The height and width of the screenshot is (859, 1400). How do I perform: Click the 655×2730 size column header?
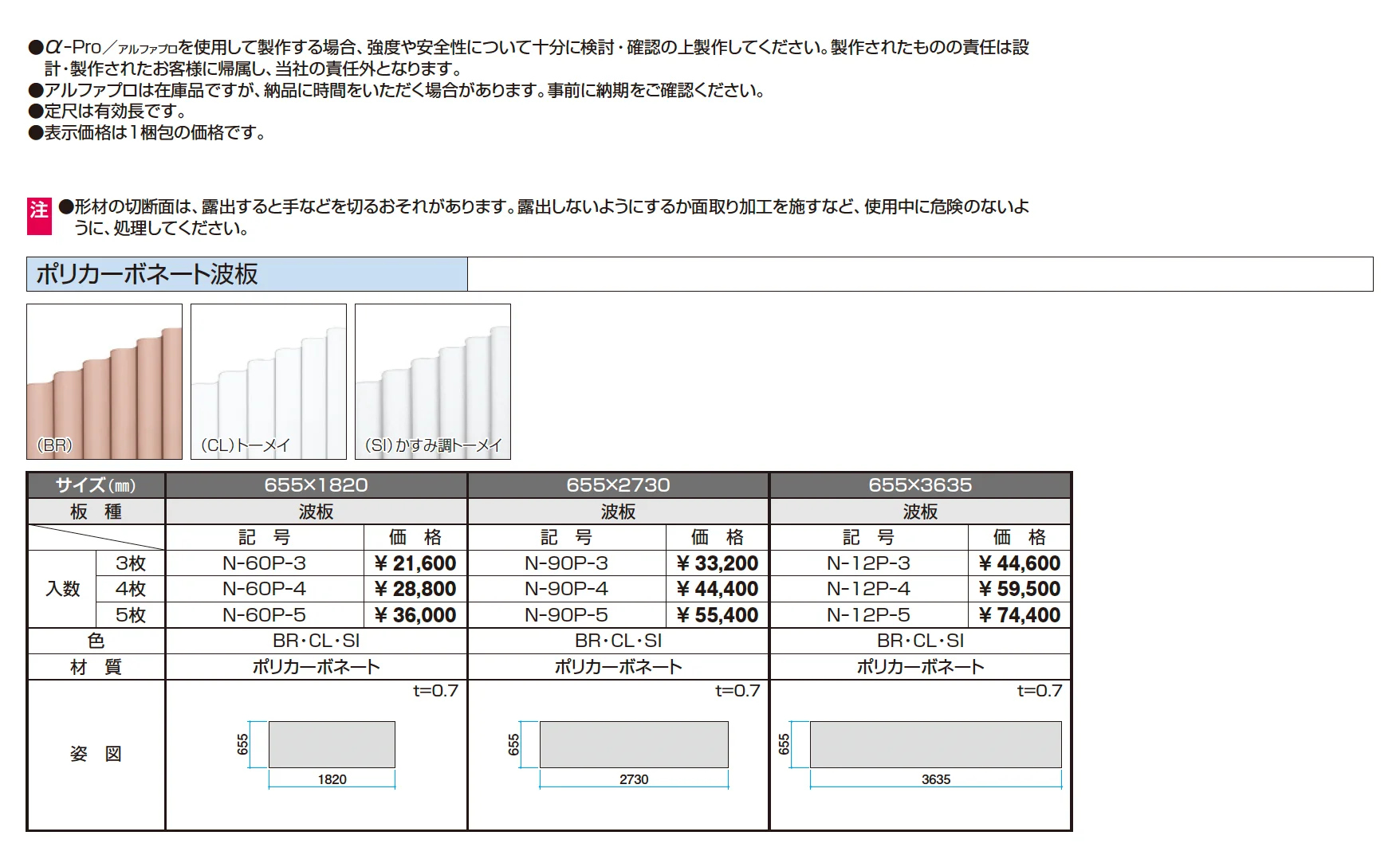pyautogui.click(x=618, y=485)
